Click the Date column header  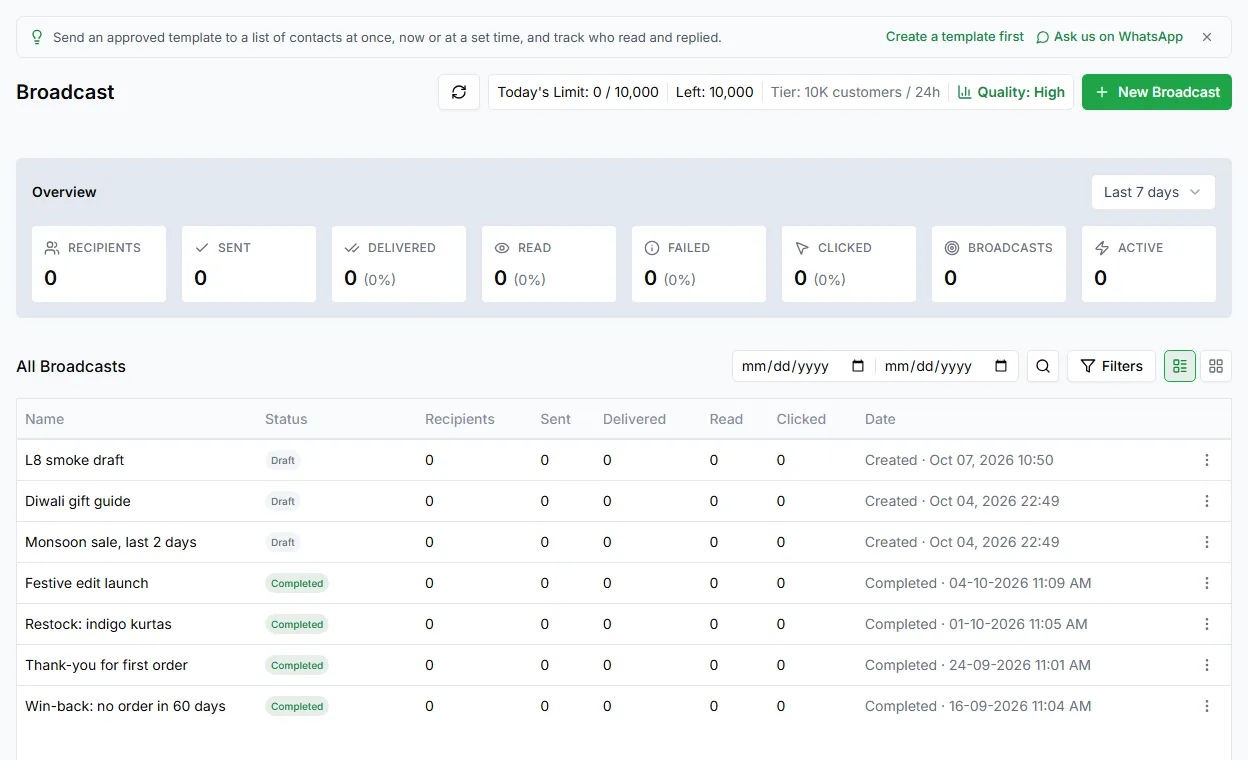[x=880, y=419]
